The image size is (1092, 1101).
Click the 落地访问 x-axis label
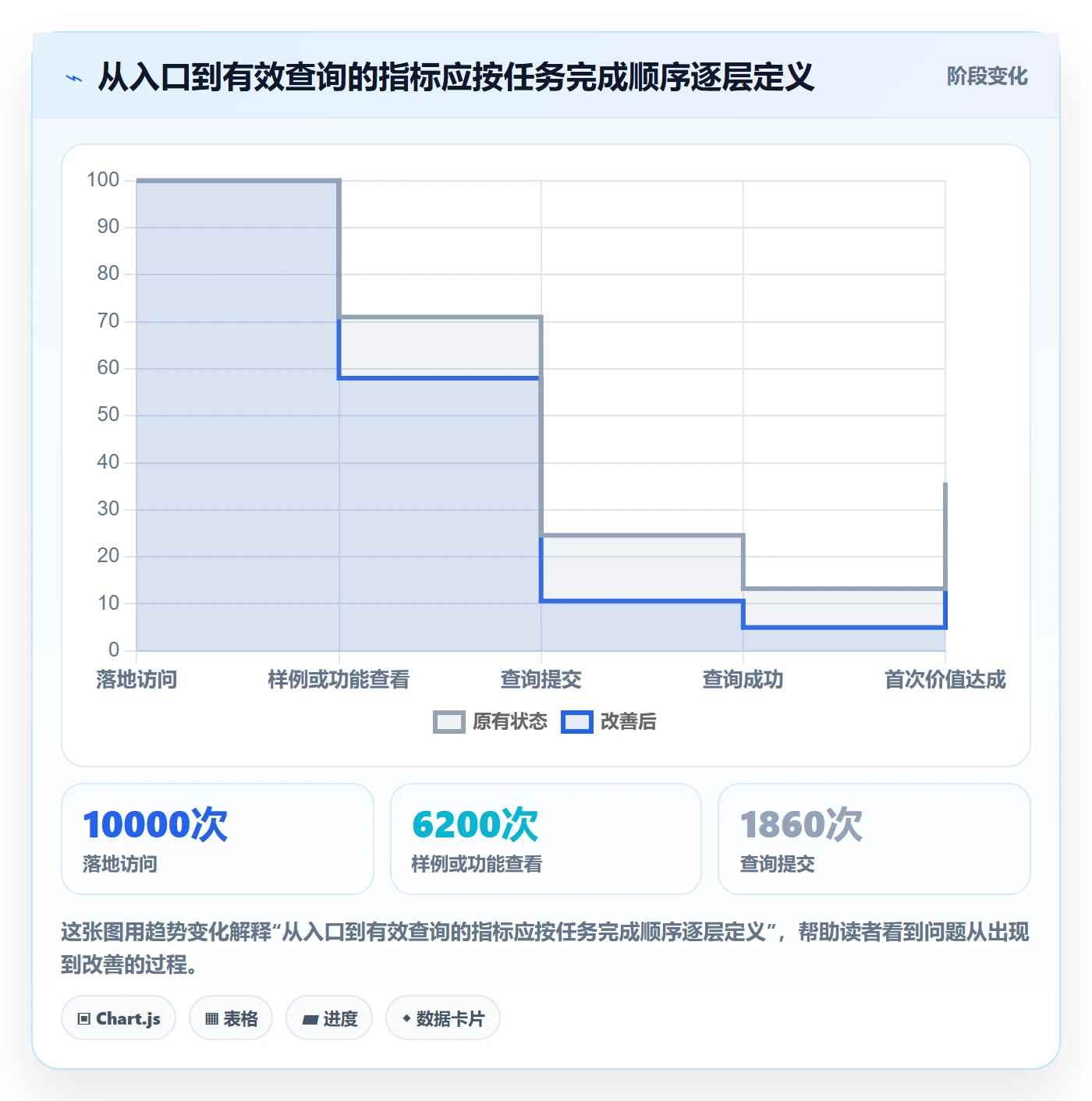tap(136, 679)
